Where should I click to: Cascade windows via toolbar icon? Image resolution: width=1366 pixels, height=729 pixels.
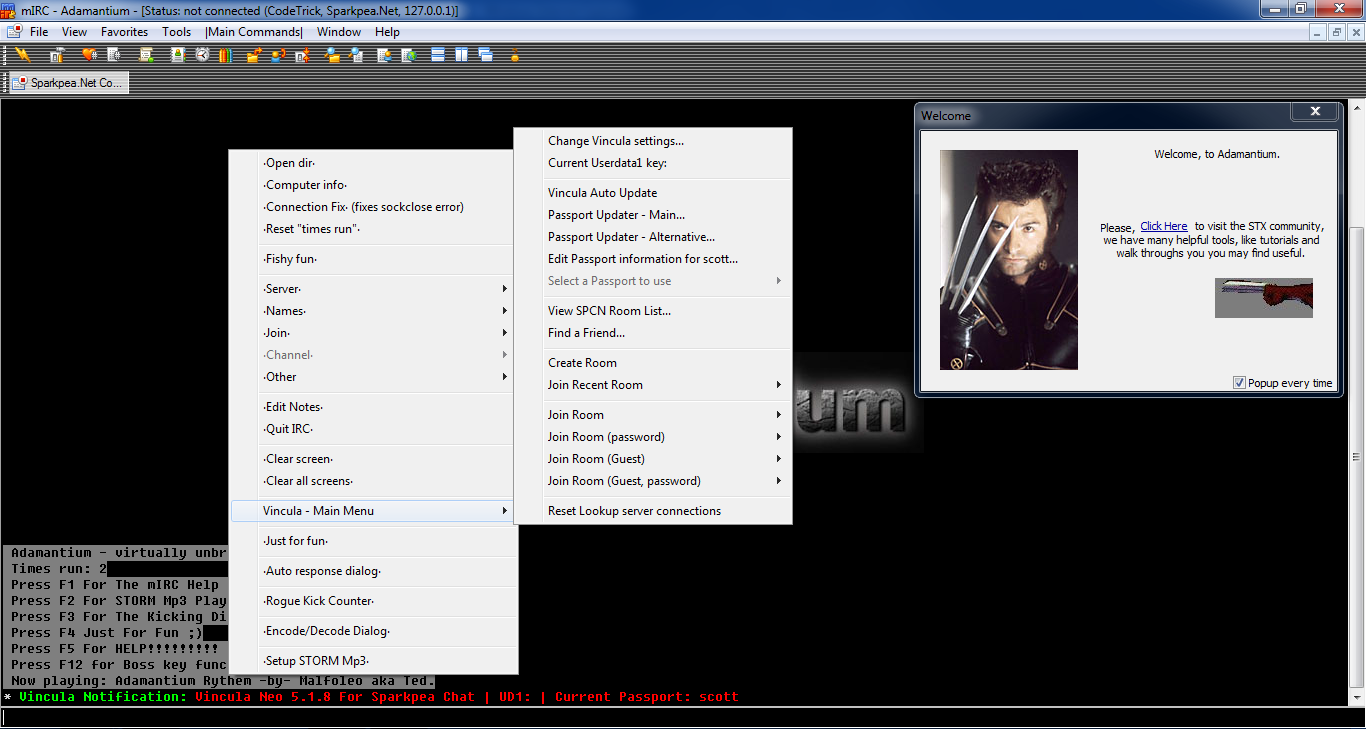coord(485,55)
